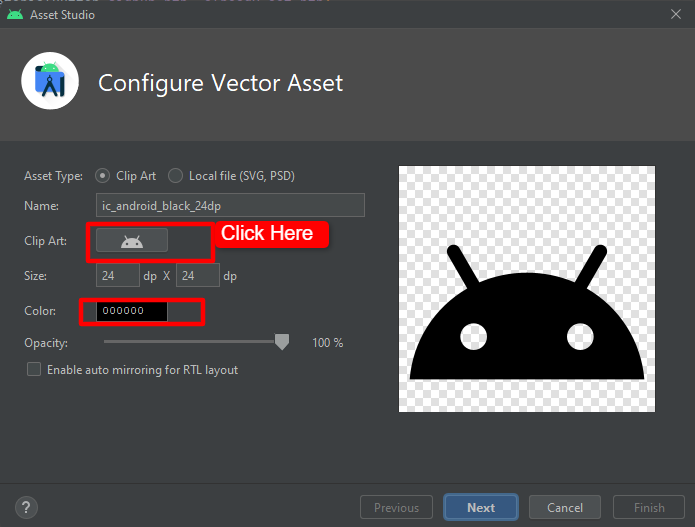Click the Cancel button
The height and width of the screenshot is (527, 695).
[565, 507]
